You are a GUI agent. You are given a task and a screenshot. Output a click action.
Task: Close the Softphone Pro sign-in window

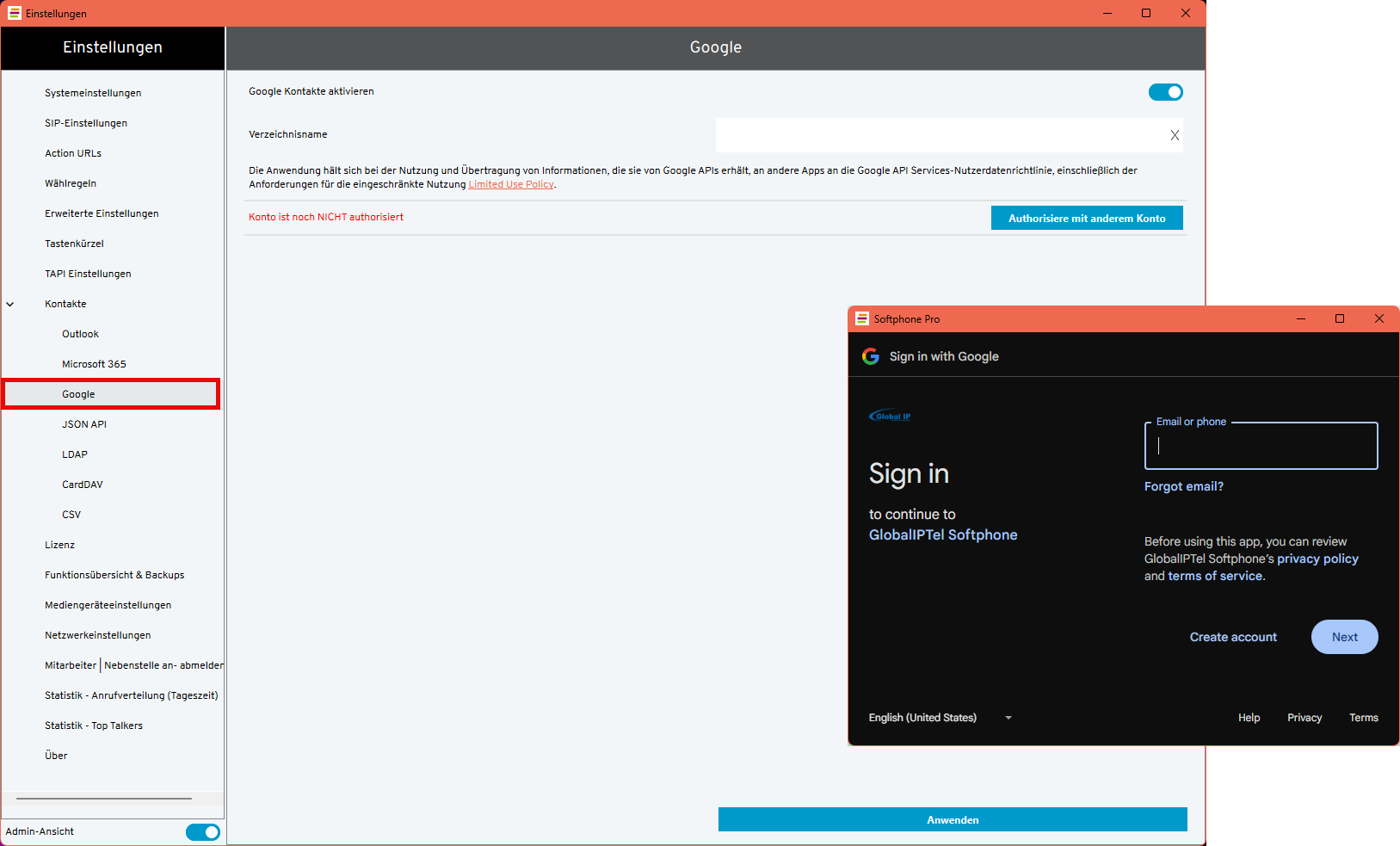click(x=1378, y=318)
